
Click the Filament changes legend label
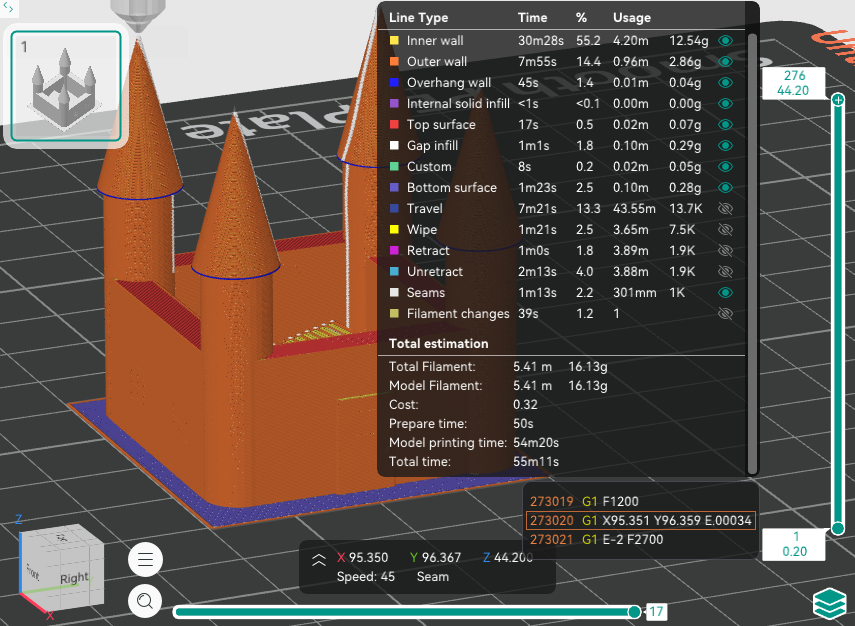pos(457,314)
